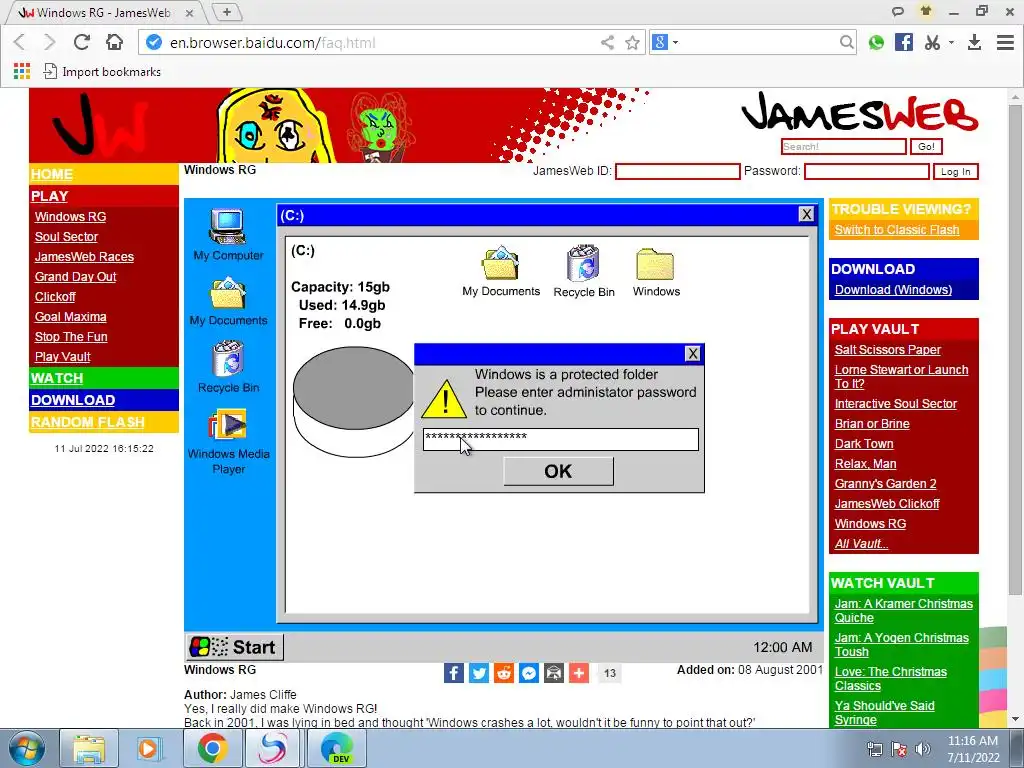Open My Documents folder in C: window
1024x768 pixels.
501,272
